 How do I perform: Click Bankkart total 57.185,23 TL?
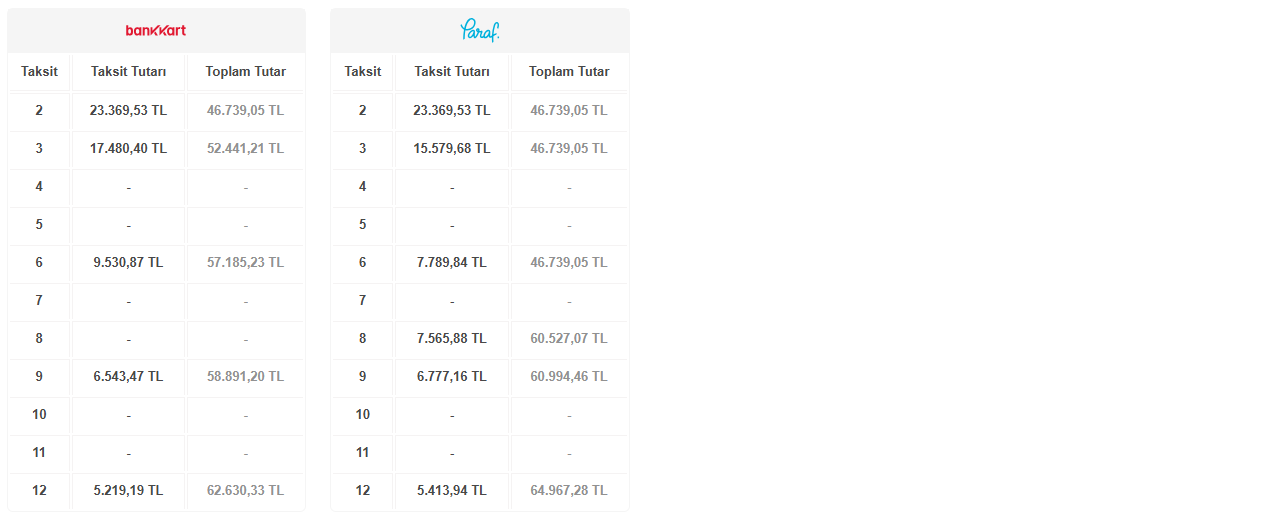[245, 262]
